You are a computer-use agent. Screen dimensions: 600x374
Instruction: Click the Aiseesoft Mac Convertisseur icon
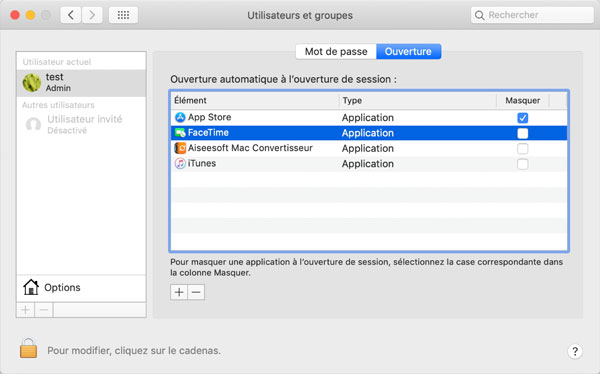180,148
